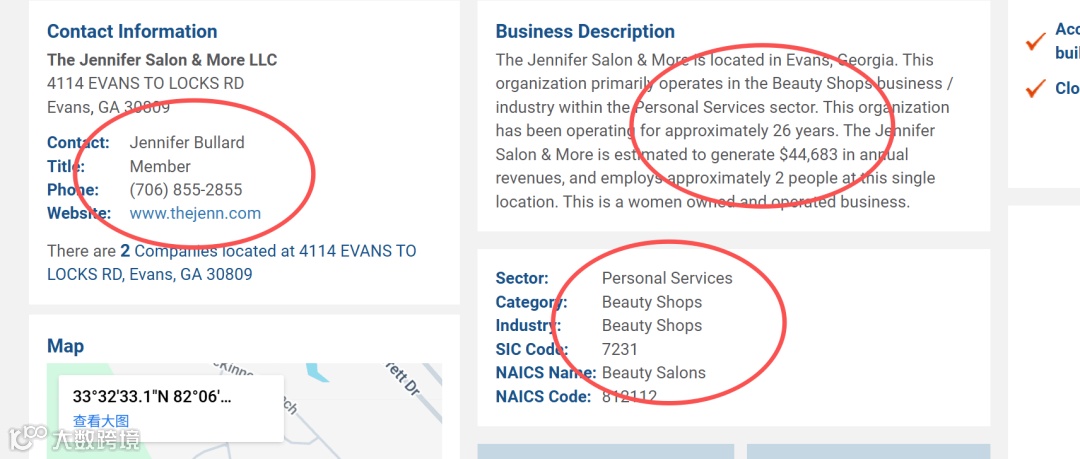Click the contact name Jennifer Bullard
Viewport: 1080px width, 459px height.
click(187, 143)
